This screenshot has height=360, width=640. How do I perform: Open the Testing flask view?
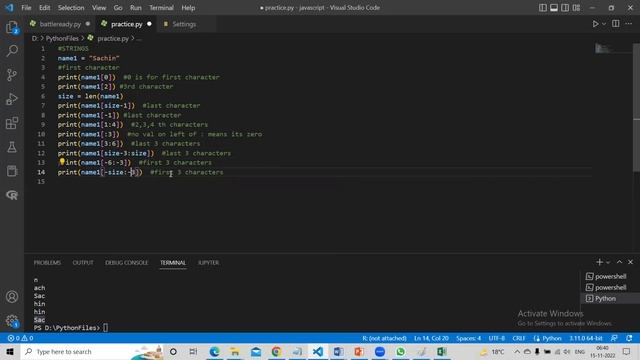pyautogui.click(x=12, y=147)
